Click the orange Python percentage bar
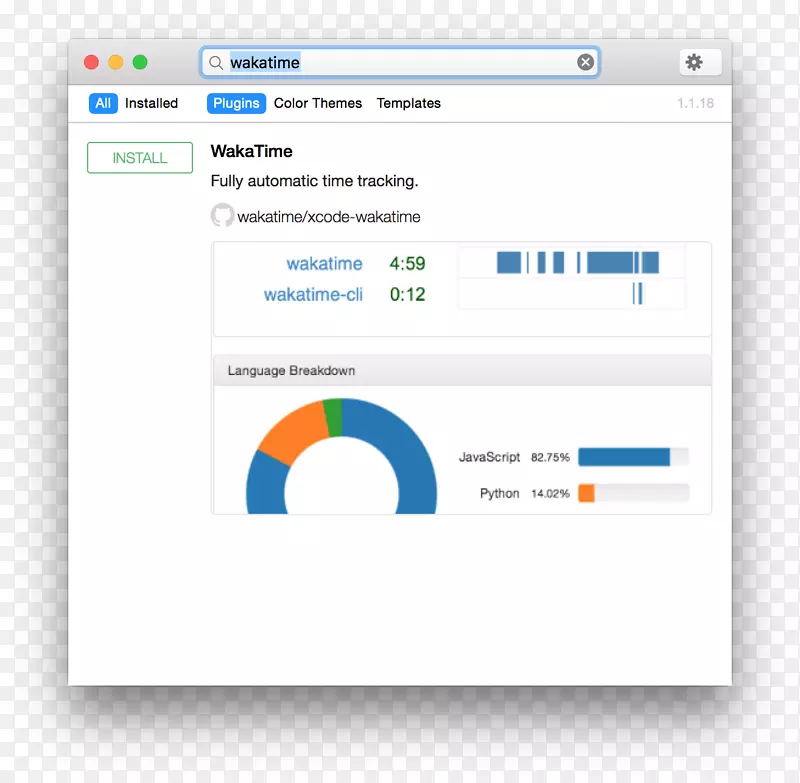800x783 pixels. 587,493
